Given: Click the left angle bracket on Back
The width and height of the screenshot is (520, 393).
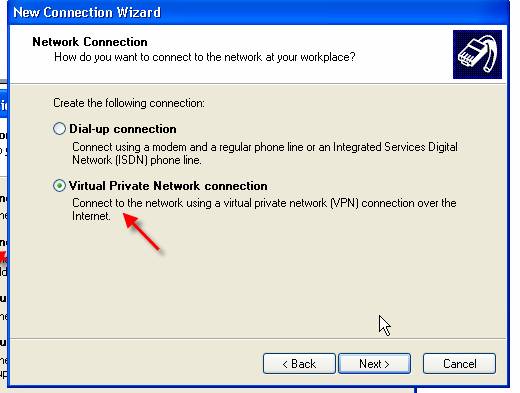Looking at the screenshot, I should (x=285, y=364).
